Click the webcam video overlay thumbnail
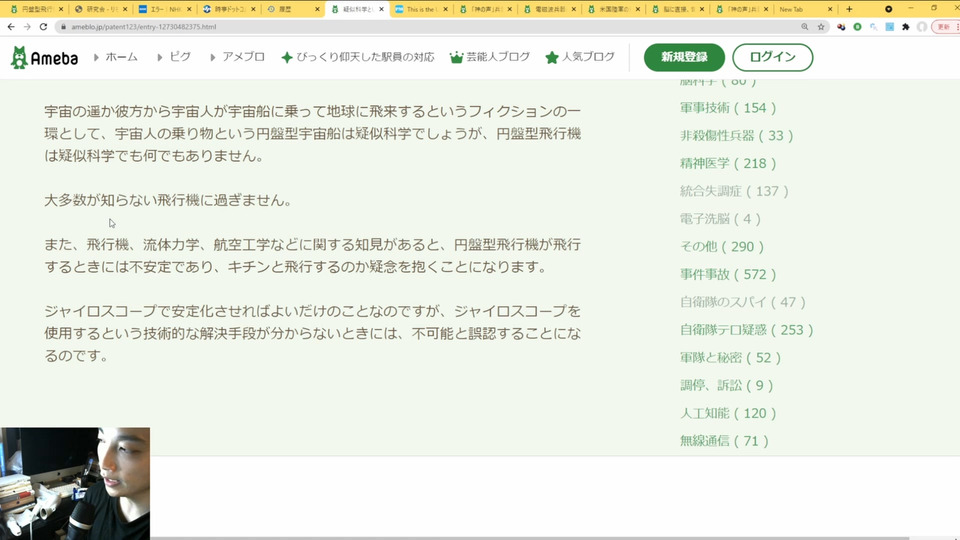This screenshot has height=540, width=960. [x=75, y=484]
